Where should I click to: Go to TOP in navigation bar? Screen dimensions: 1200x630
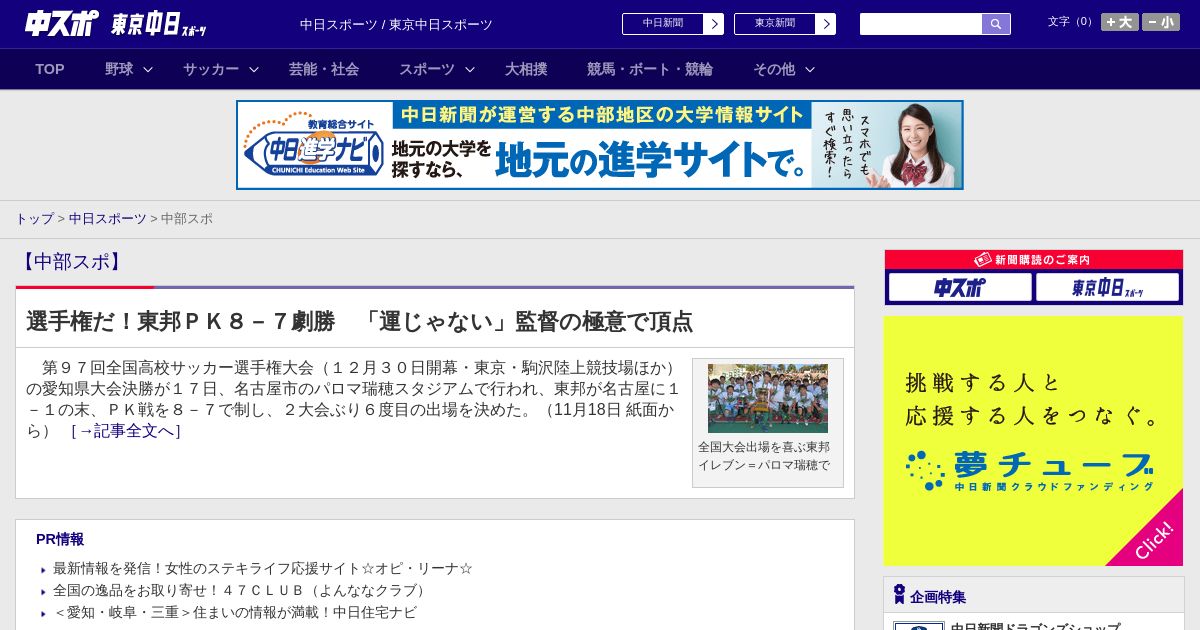50,69
